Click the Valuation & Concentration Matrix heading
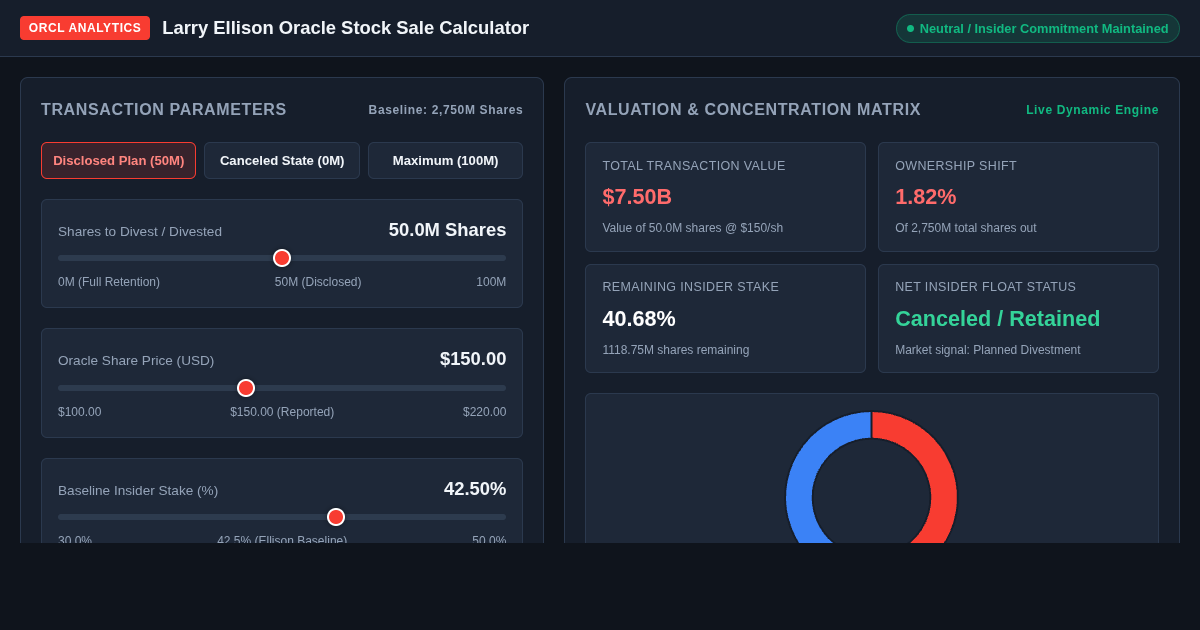Screen dimensions: 1200x630 click(753, 110)
